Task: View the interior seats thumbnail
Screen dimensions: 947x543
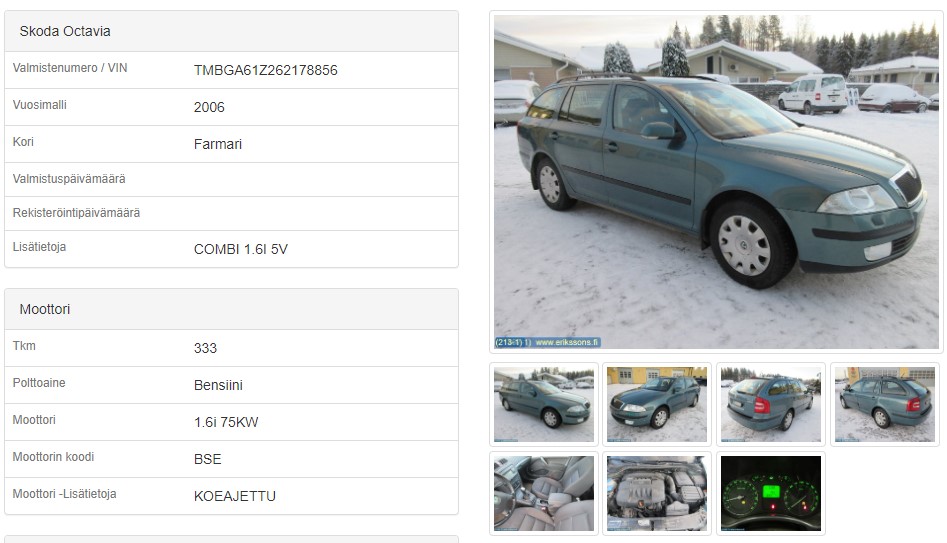Action: click(544, 493)
